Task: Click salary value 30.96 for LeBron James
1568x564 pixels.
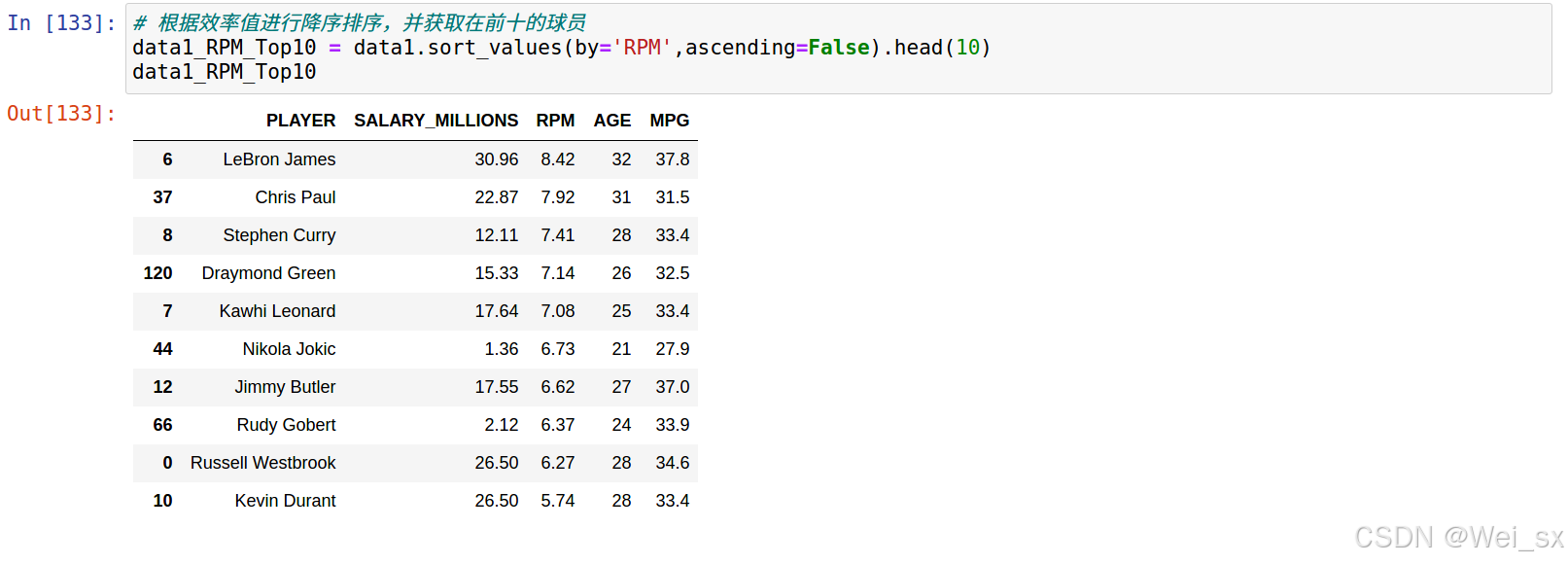Action: coord(496,159)
